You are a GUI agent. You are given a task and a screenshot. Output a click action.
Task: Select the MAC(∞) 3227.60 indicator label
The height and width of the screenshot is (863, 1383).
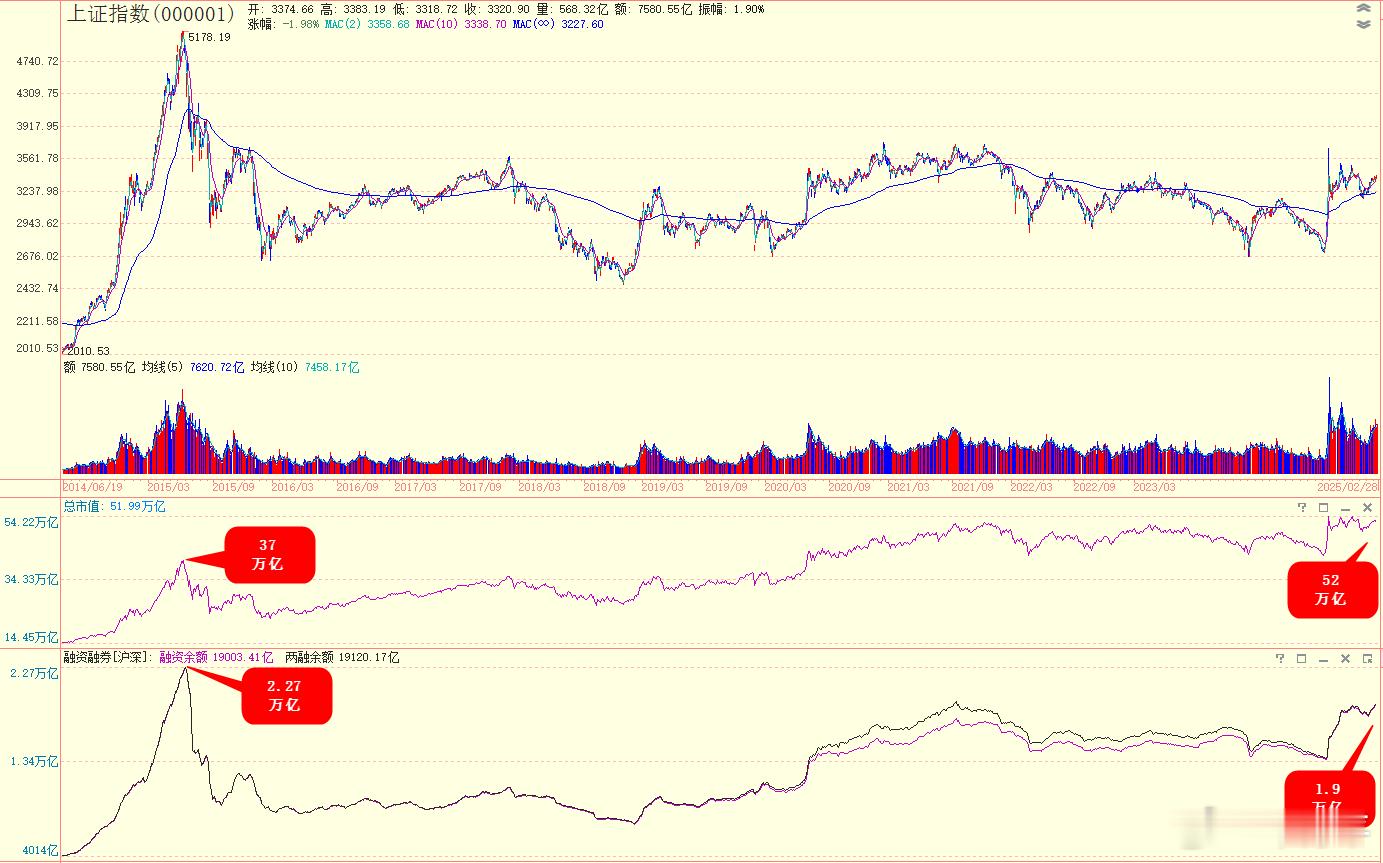click(558, 24)
